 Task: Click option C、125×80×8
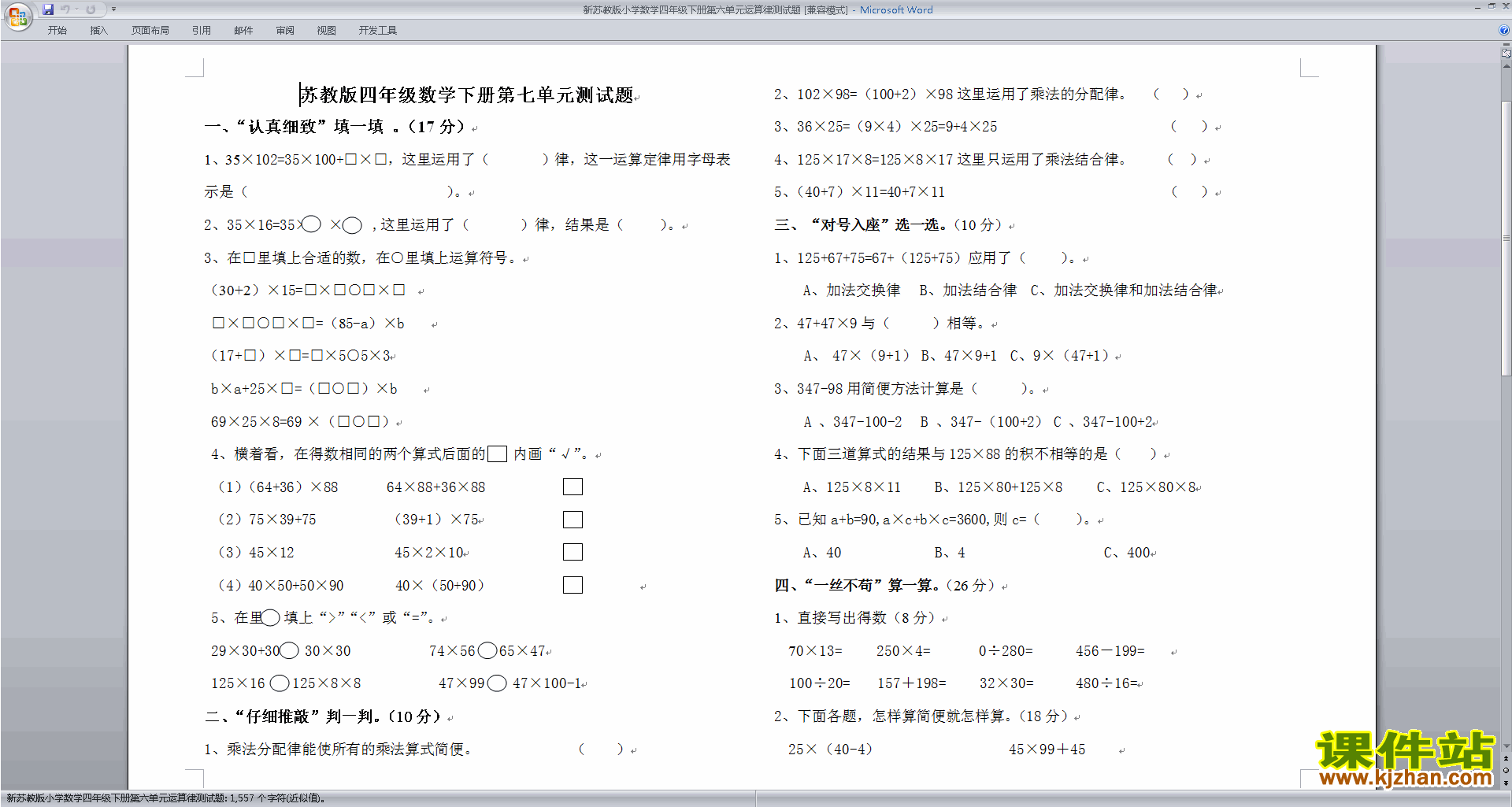point(1147,487)
